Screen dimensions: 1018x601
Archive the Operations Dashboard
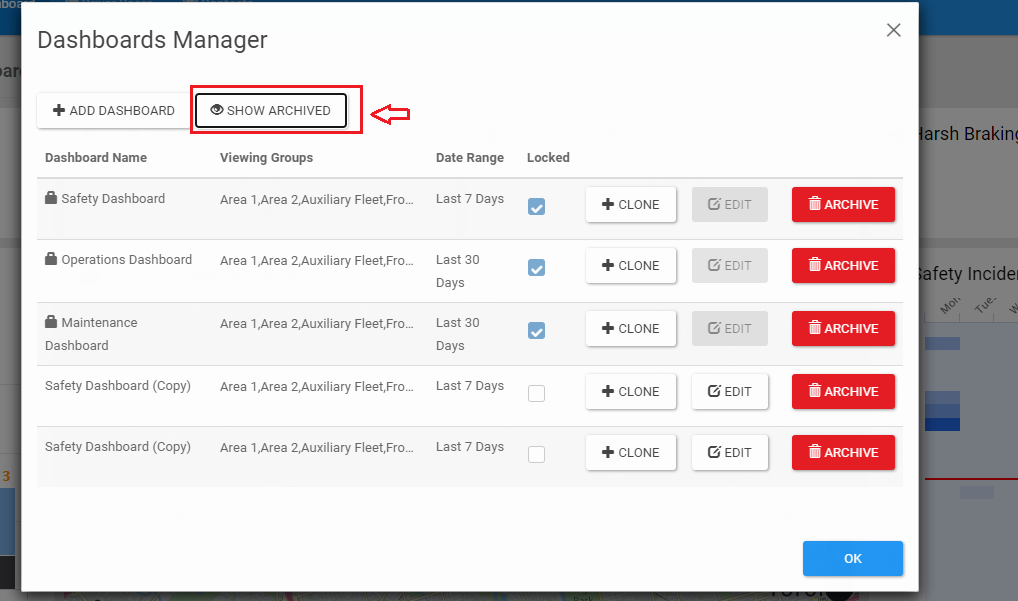click(843, 265)
